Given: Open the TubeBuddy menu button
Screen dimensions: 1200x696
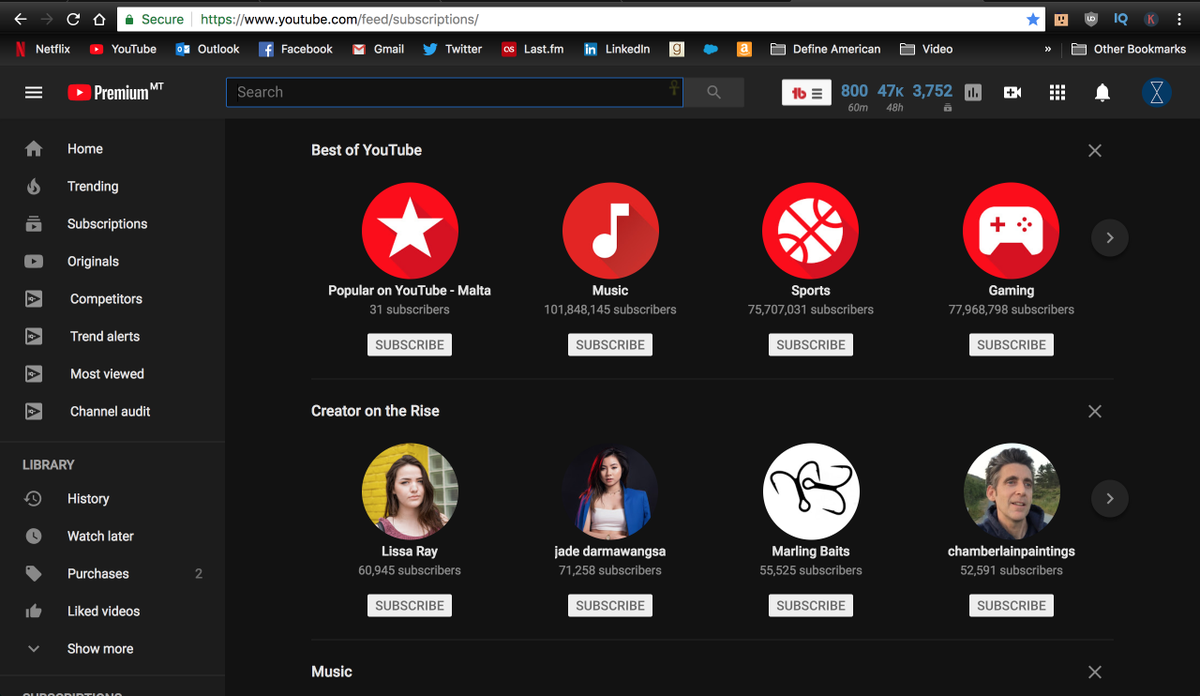Looking at the screenshot, I should click(x=806, y=93).
